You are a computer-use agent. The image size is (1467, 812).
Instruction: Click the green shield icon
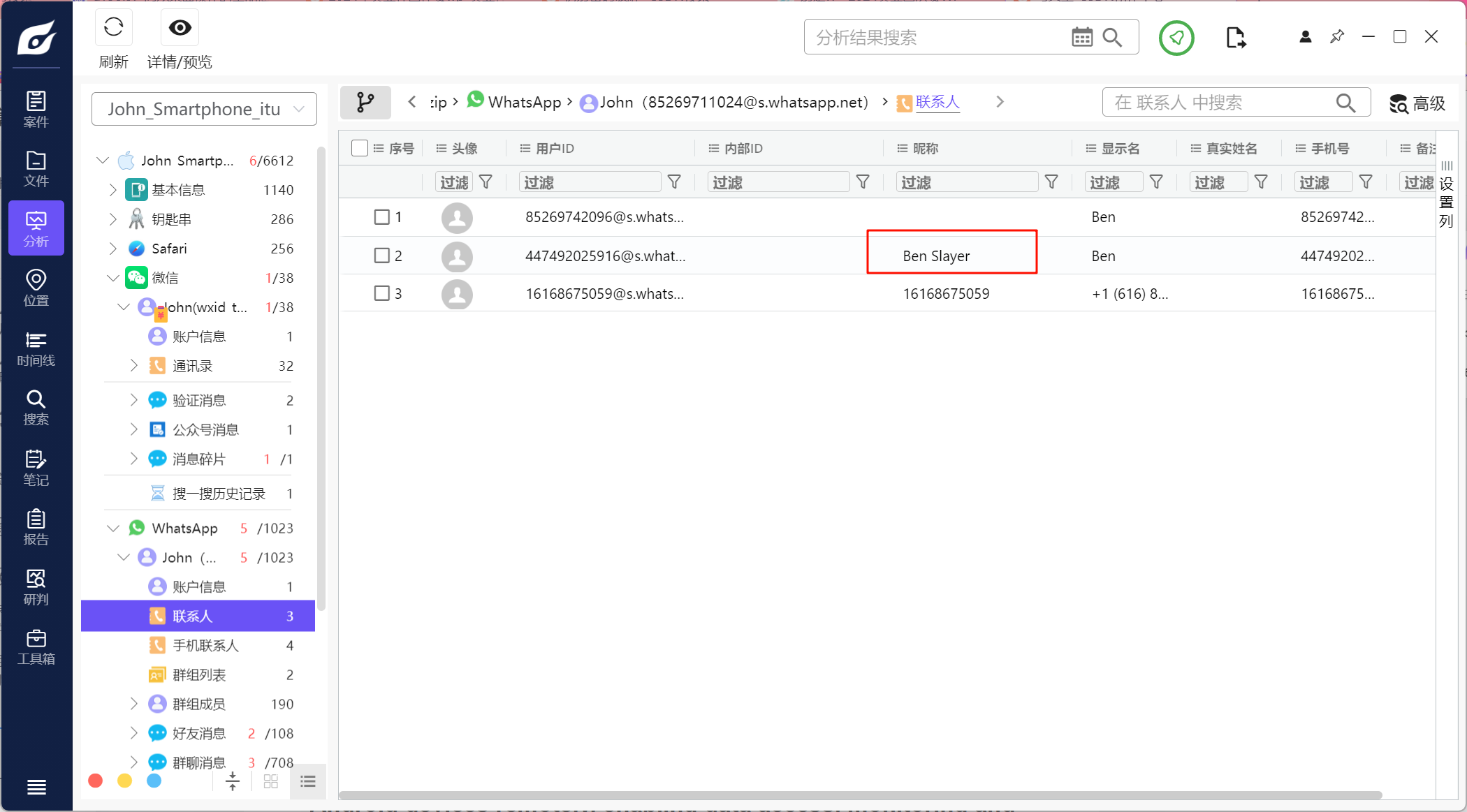(1176, 38)
